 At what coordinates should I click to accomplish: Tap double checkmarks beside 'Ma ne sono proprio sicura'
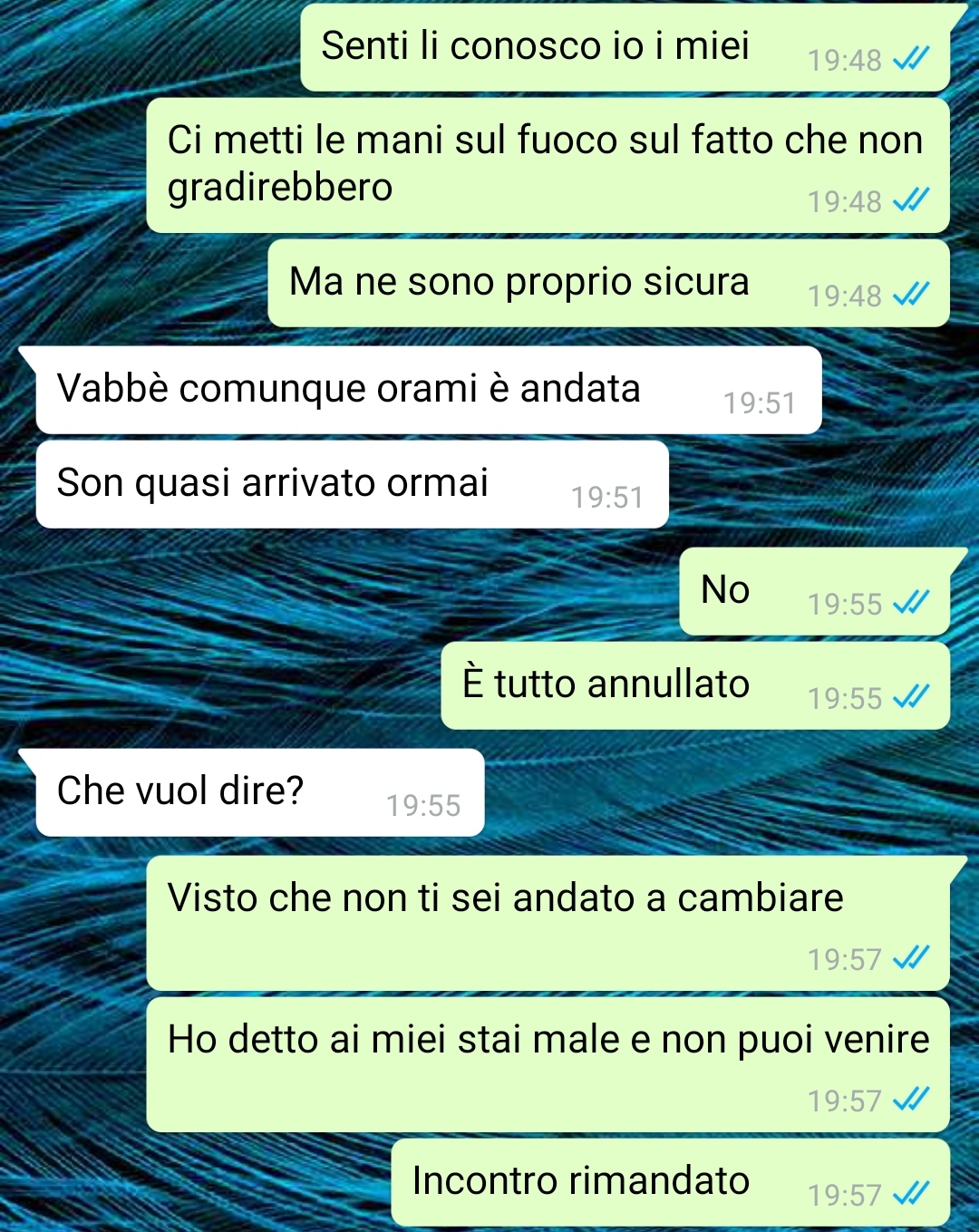click(x=911, y=296)
